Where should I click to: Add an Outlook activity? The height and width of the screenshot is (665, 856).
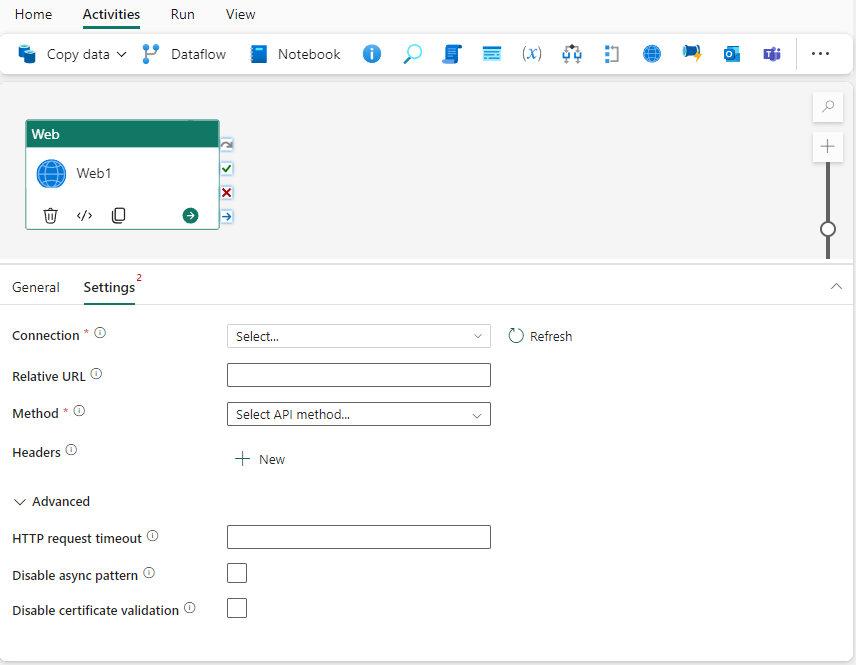pyautogui.click(x=731, y=54)
